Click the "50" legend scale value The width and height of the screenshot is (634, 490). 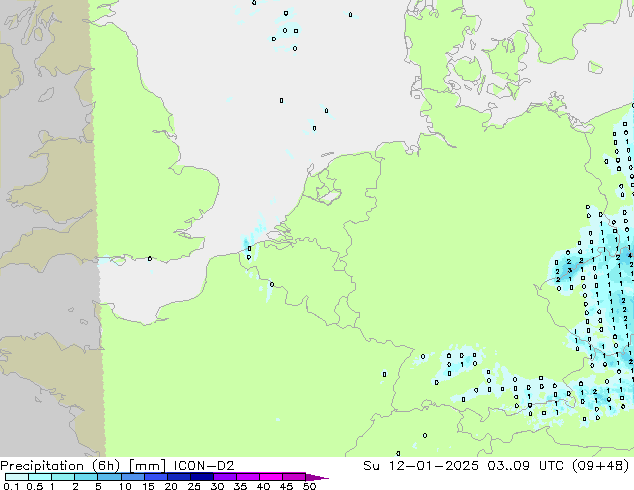(x=309, y=486)
